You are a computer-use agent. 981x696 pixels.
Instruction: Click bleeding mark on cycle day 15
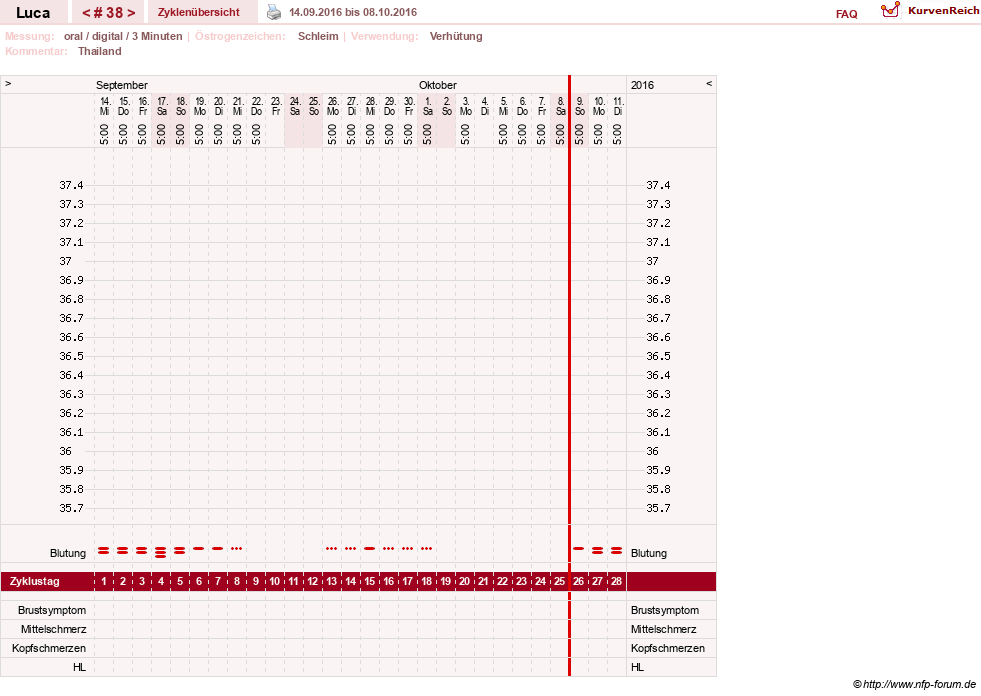pyautogui.click(x=370, y=548)
